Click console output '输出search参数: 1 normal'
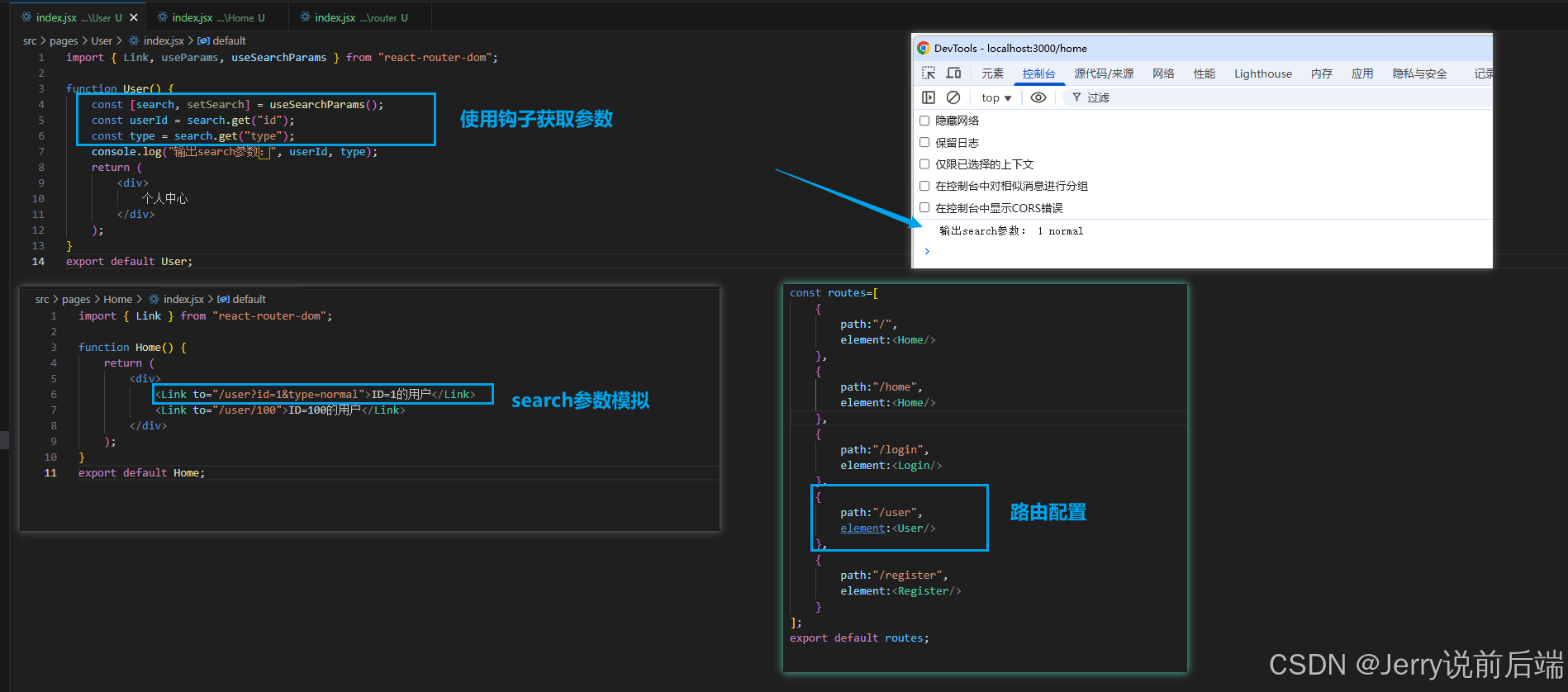 (1011, 231)
